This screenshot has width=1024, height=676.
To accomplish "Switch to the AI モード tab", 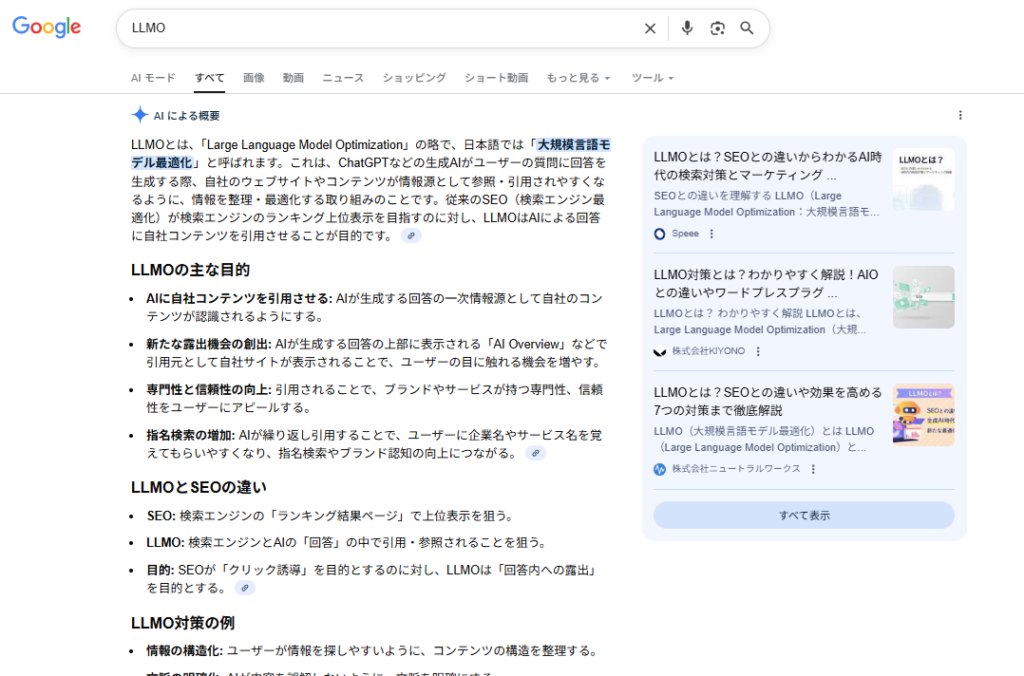I will click(x=153, y=78).
